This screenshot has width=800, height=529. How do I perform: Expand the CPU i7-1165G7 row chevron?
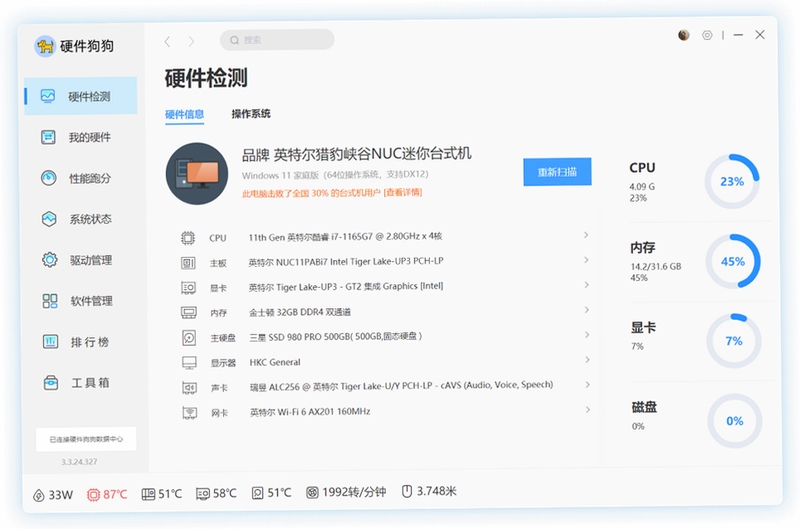pyautogui.click(x=586, y=235)
